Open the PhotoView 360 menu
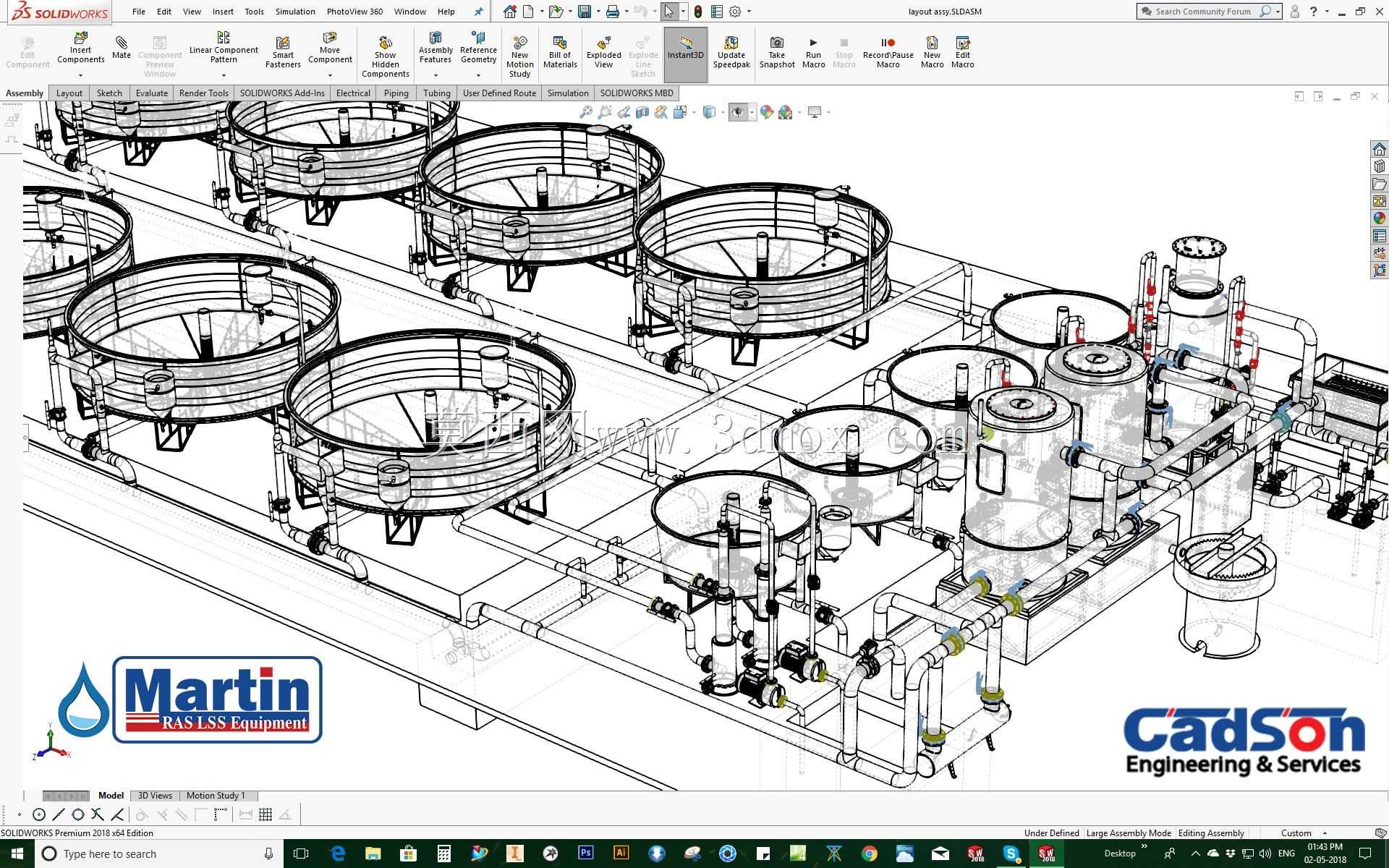1389x868 pixels. (x=354, y=12)
